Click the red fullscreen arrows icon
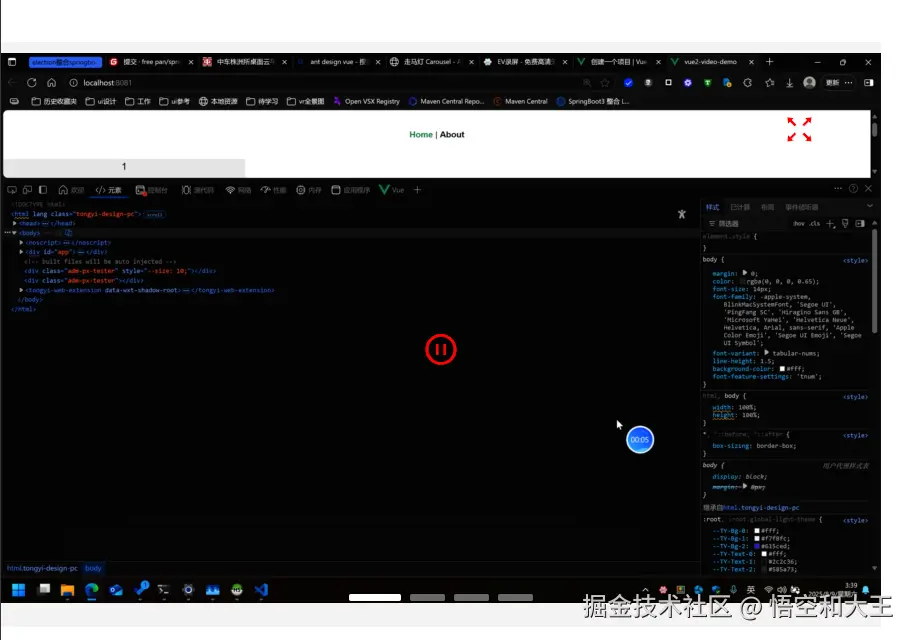Viewport: 913px width, 640px height. pos(799,129)
